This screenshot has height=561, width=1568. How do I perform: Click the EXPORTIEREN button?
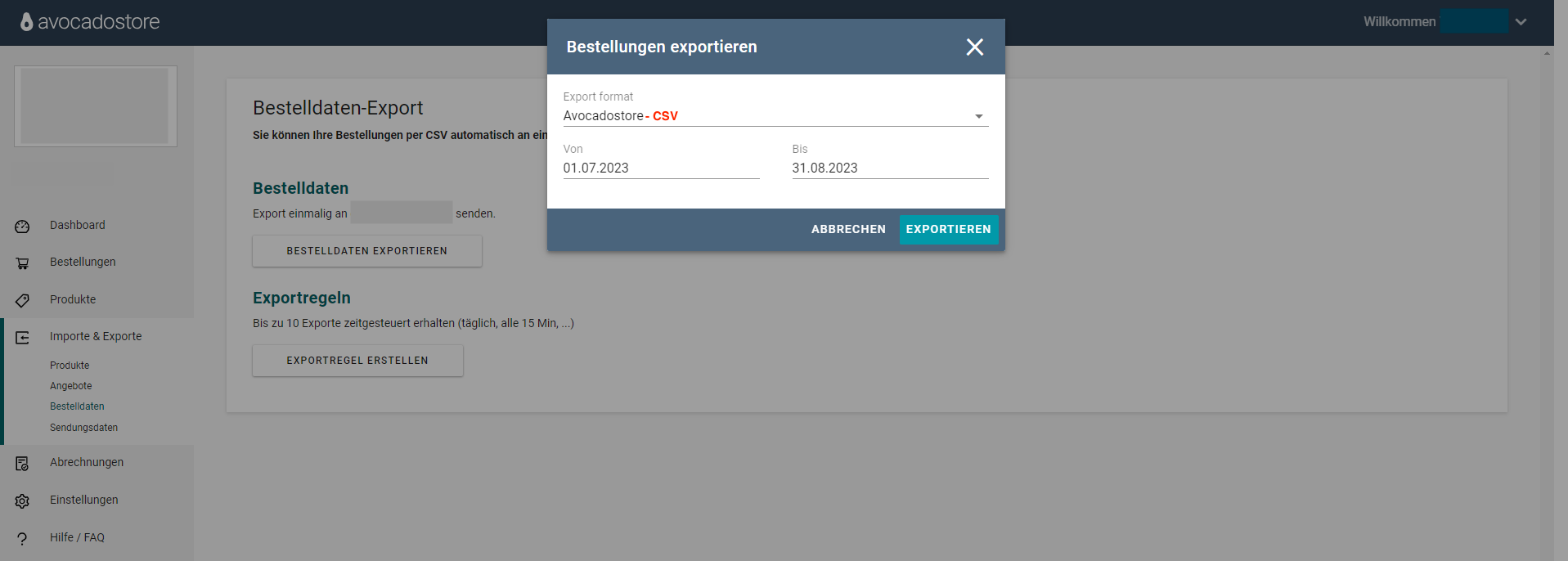949,230
